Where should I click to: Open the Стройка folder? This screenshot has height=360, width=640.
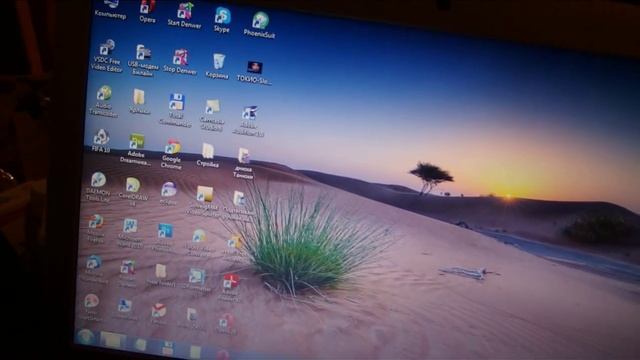click(x=208, y=155)
